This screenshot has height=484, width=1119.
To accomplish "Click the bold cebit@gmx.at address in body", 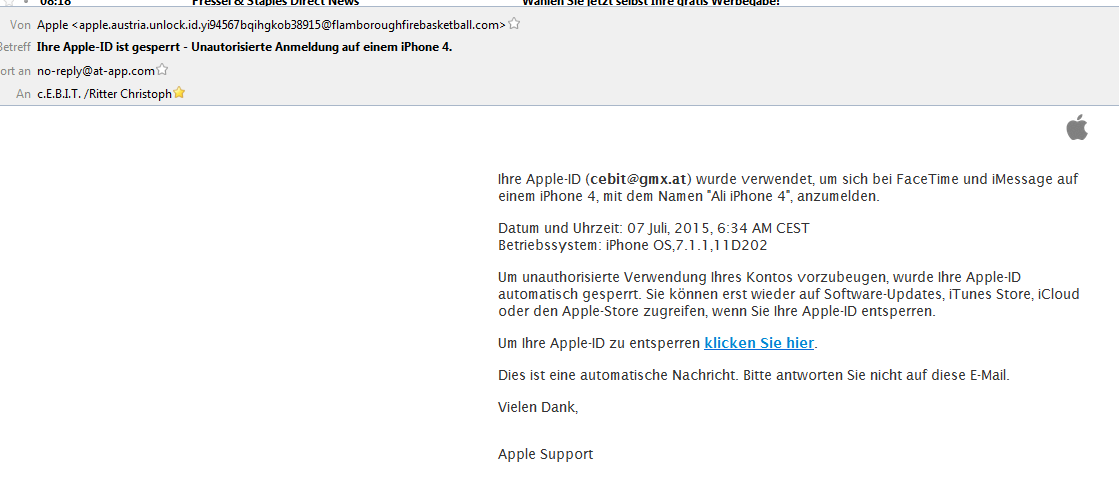I will (x=638, y=179).
